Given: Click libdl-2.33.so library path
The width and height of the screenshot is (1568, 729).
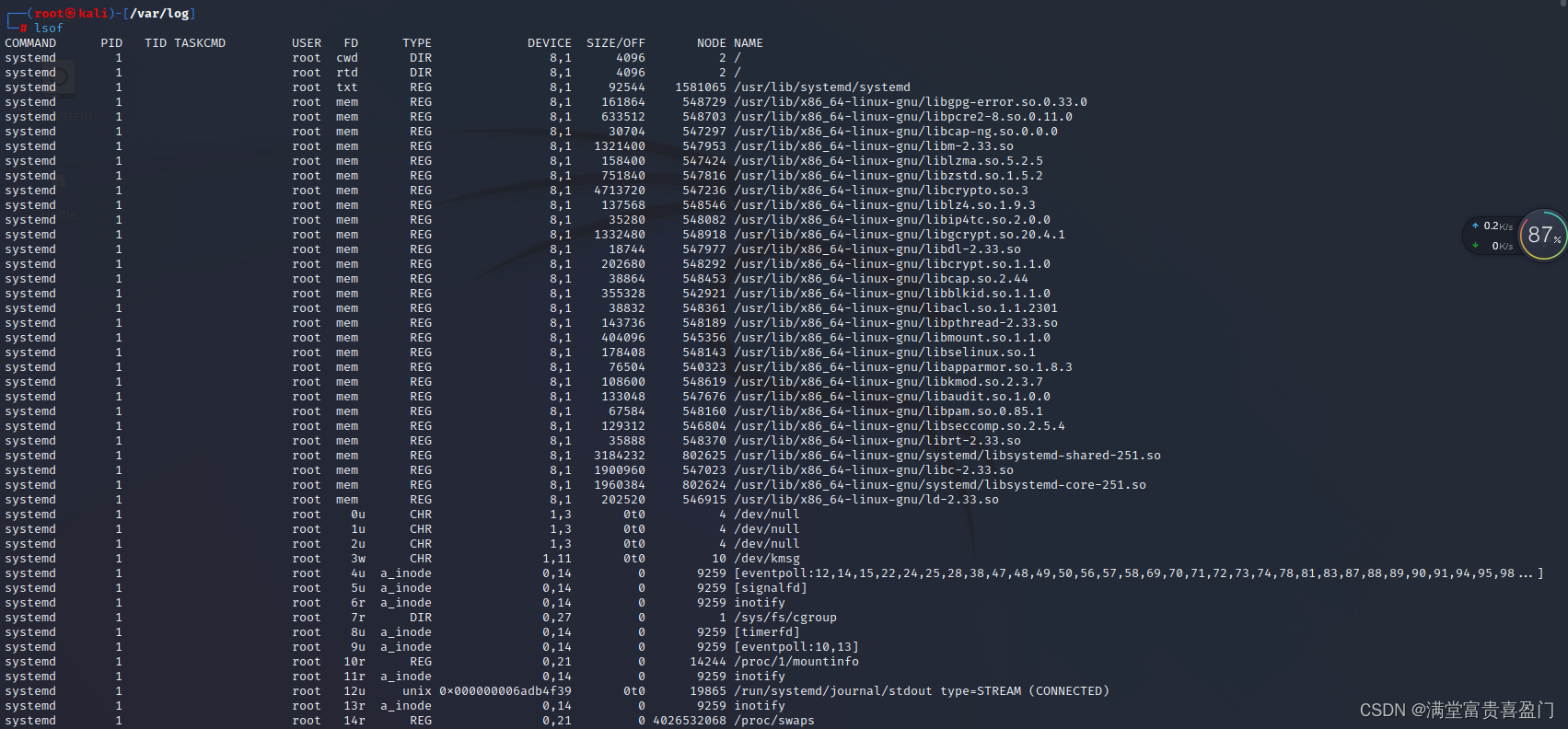Looking at the screenshot, I should pos(877,249).
